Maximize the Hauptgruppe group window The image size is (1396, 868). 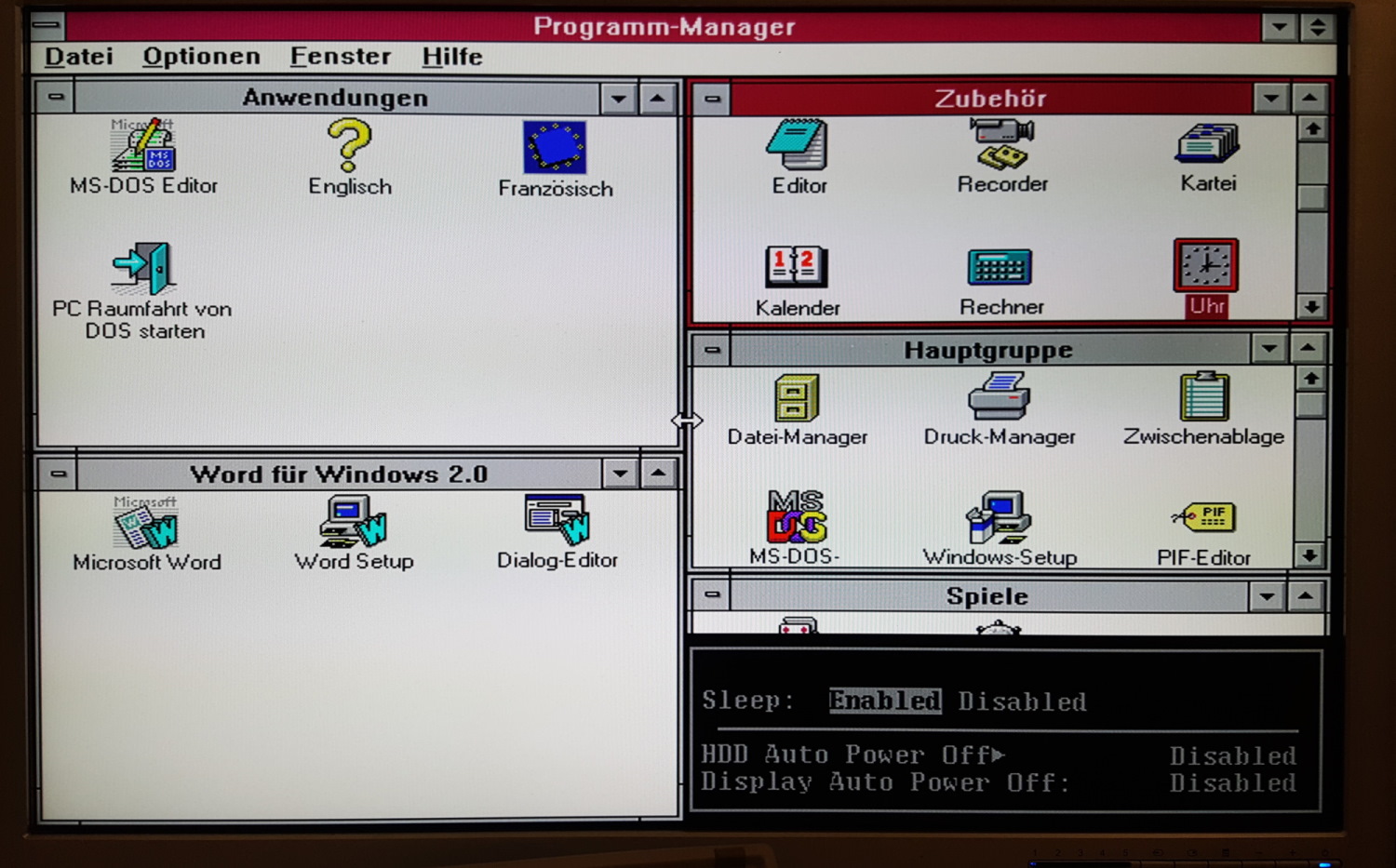tap(1308, 349)
